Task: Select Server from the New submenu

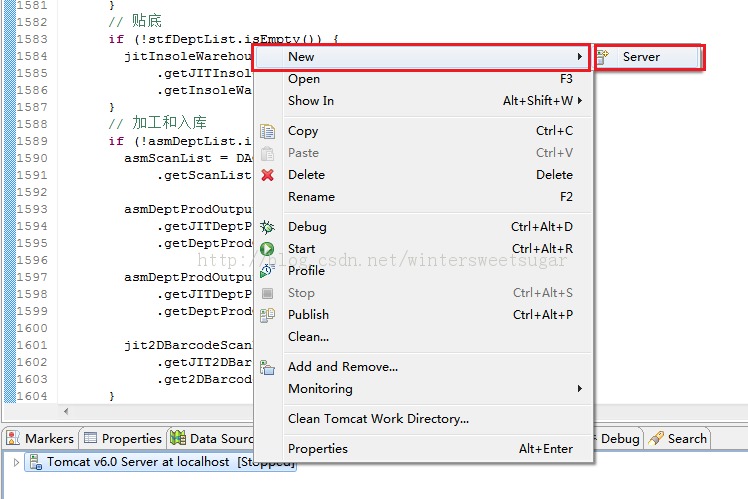Action: coord(640,57)
